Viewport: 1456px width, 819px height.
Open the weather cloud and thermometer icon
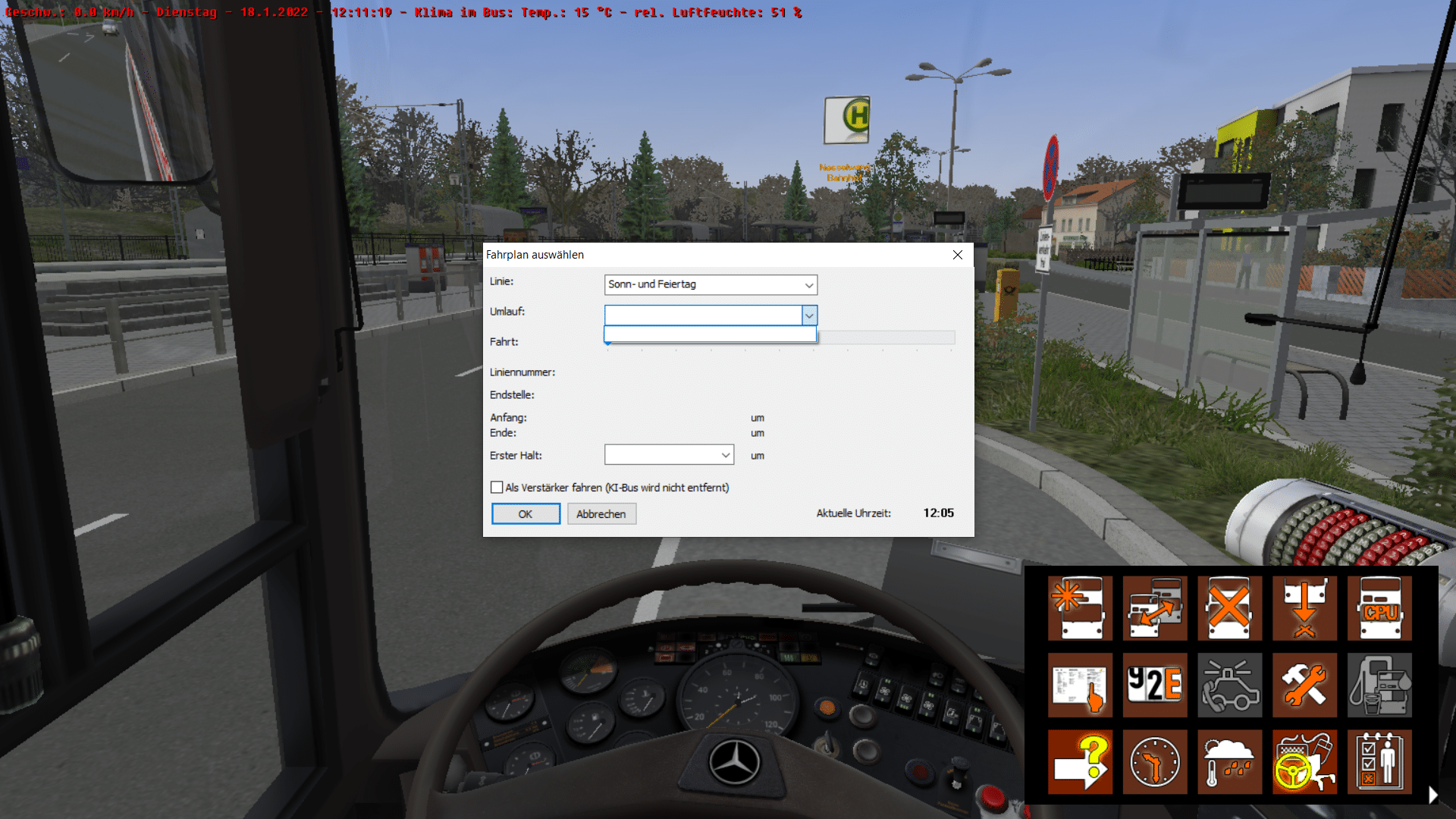pos(1229,762)
